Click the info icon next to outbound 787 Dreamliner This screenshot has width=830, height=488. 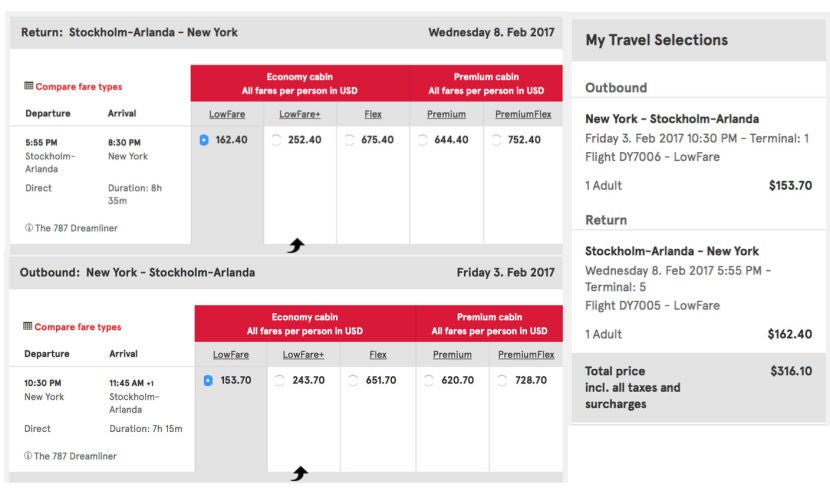[28, 456]
